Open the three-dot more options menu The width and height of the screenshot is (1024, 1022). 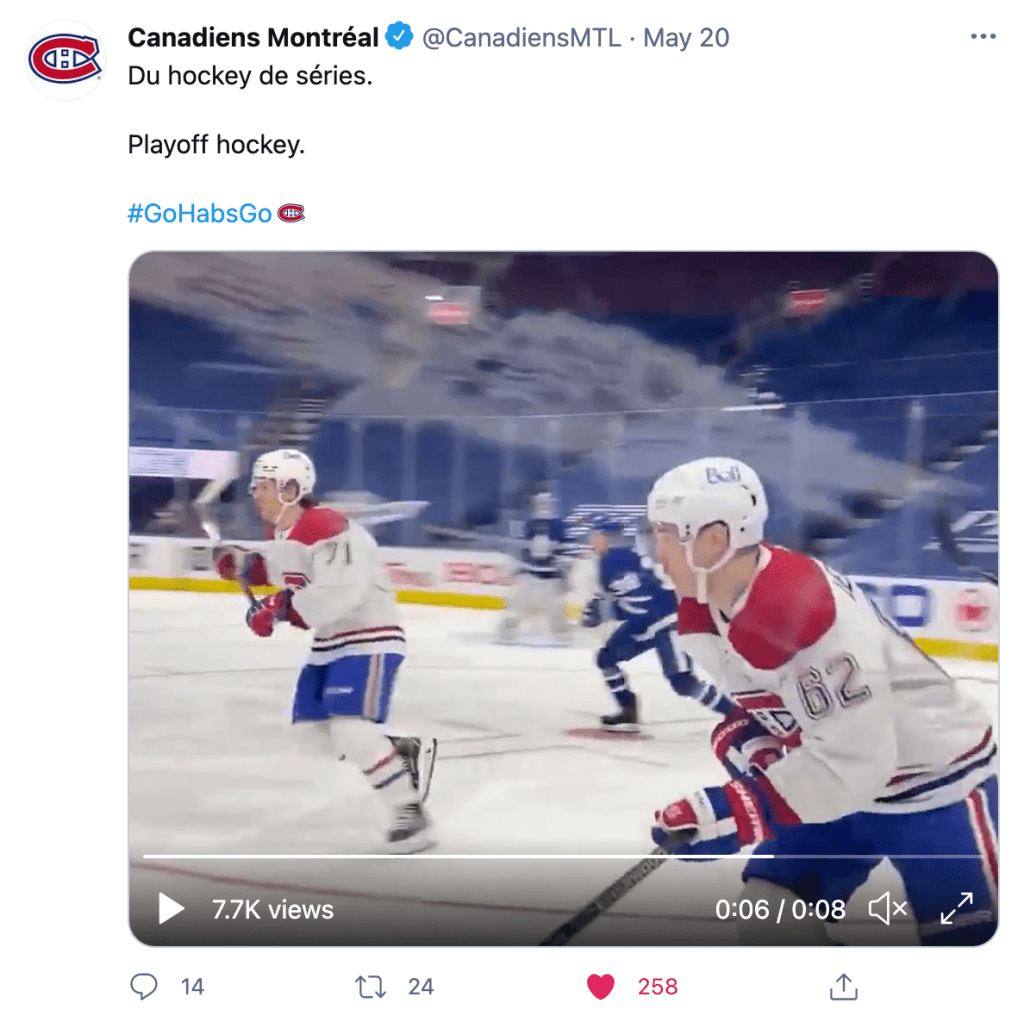983,37
